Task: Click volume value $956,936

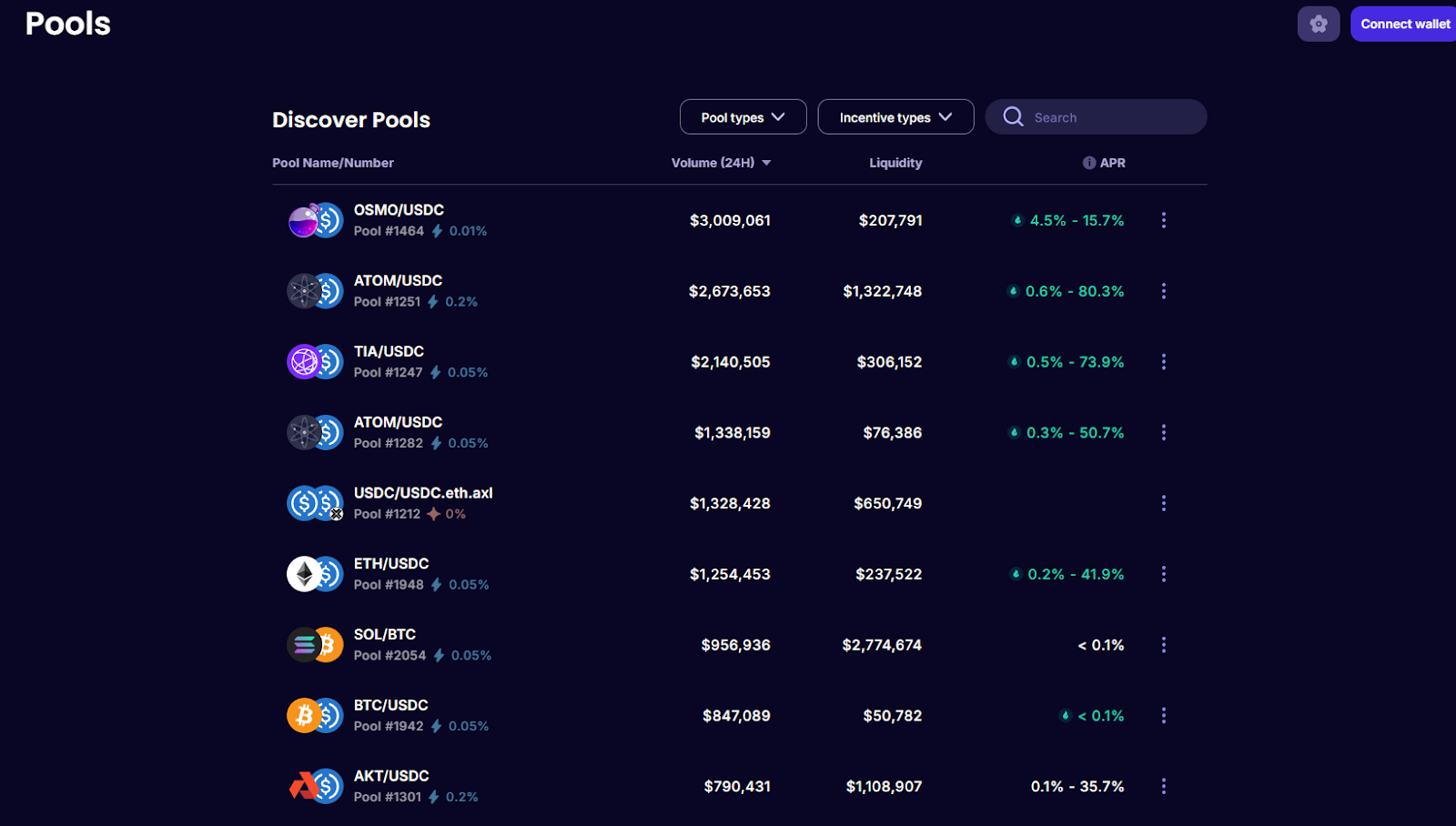Action: 735,645
